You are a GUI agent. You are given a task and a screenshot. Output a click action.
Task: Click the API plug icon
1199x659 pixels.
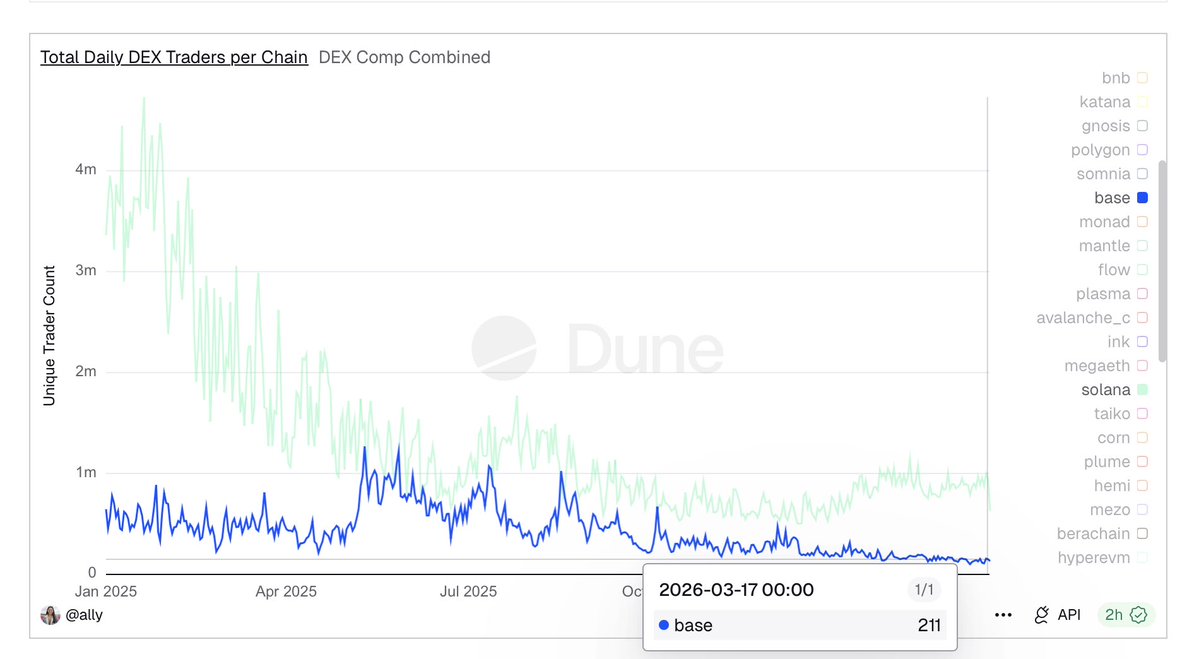pos(1041,615)
